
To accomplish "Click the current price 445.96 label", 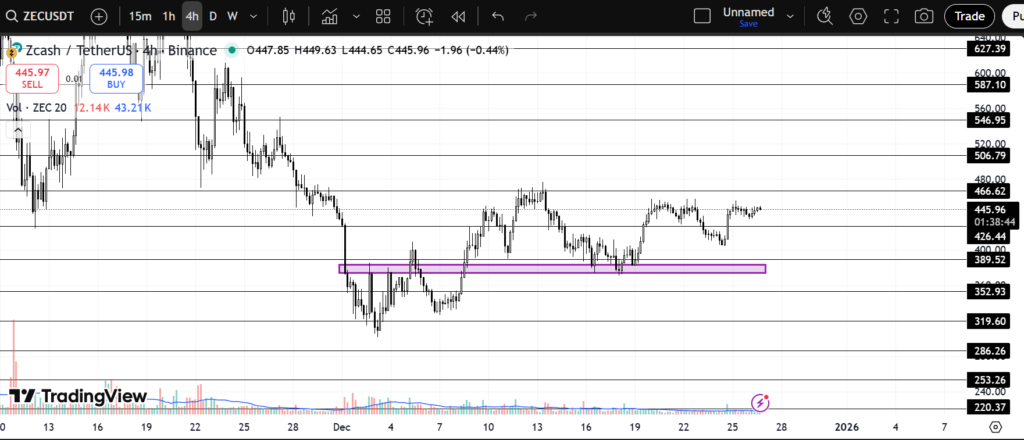I will click(991, 210).
